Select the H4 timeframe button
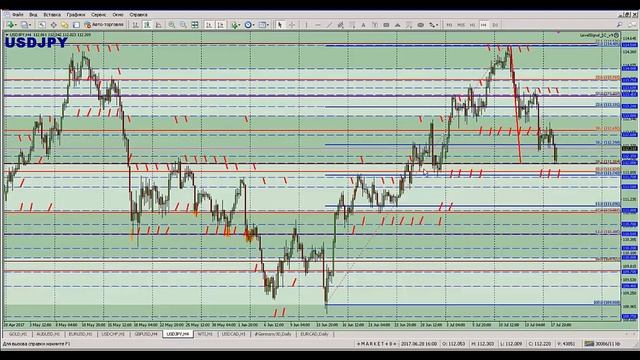 click(x=484, y=25)
